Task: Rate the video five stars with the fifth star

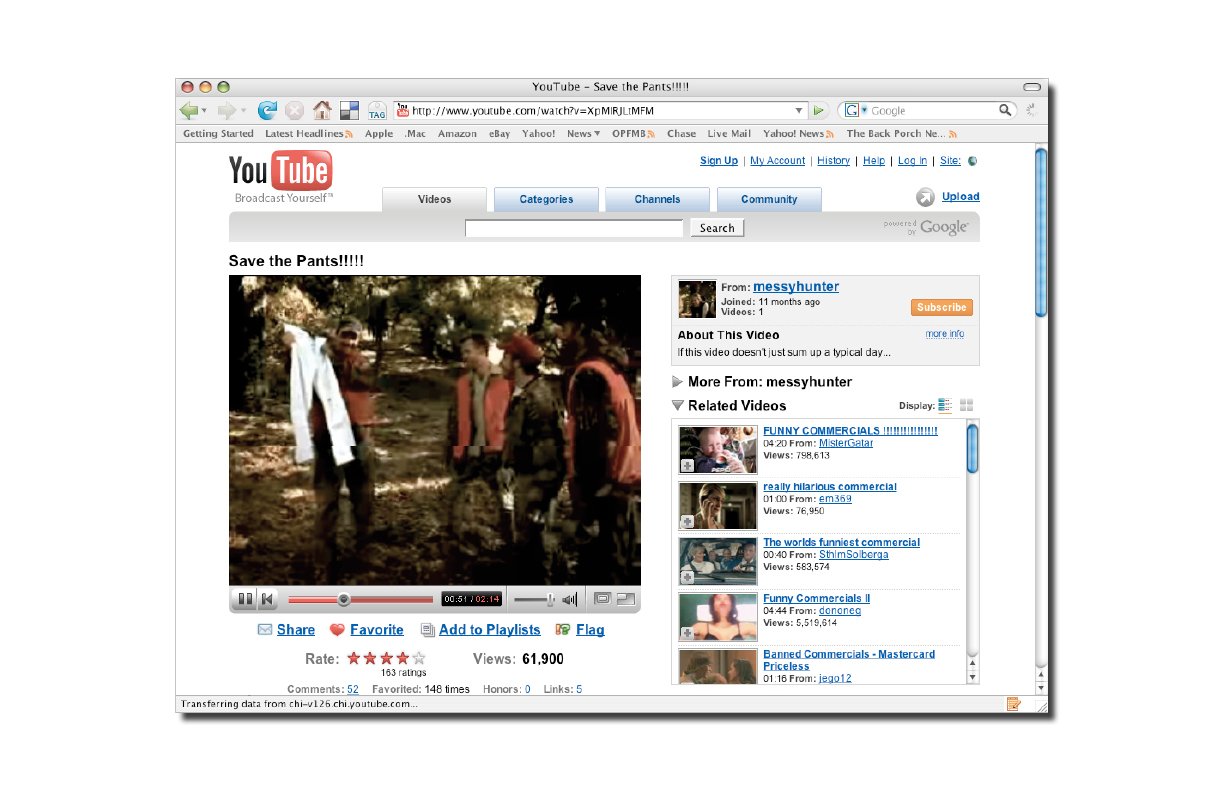Action: pos(418,658)
